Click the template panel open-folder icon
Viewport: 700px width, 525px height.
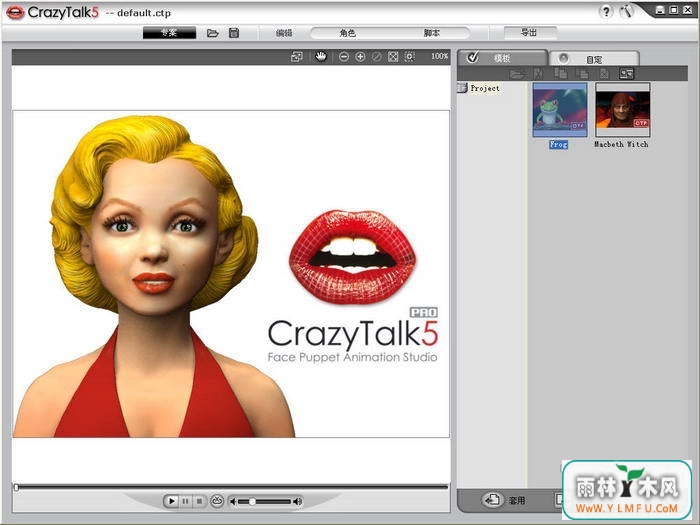coord(517,74)
